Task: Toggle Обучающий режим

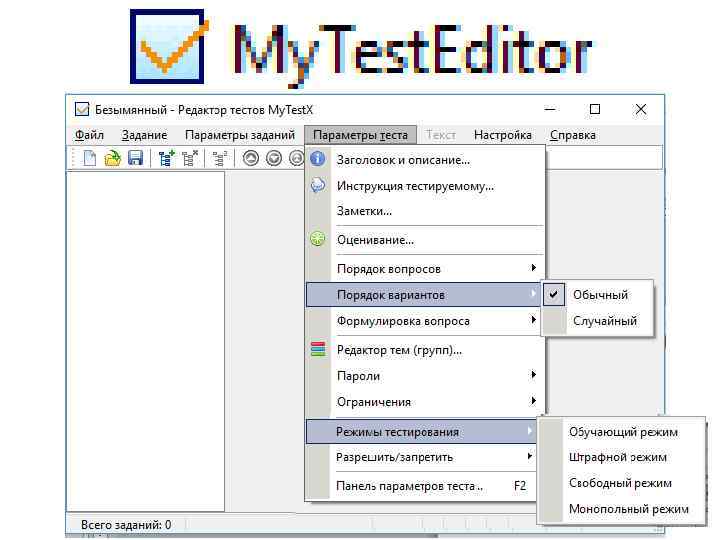Action: pyautogui.click(x=621, y=432)
